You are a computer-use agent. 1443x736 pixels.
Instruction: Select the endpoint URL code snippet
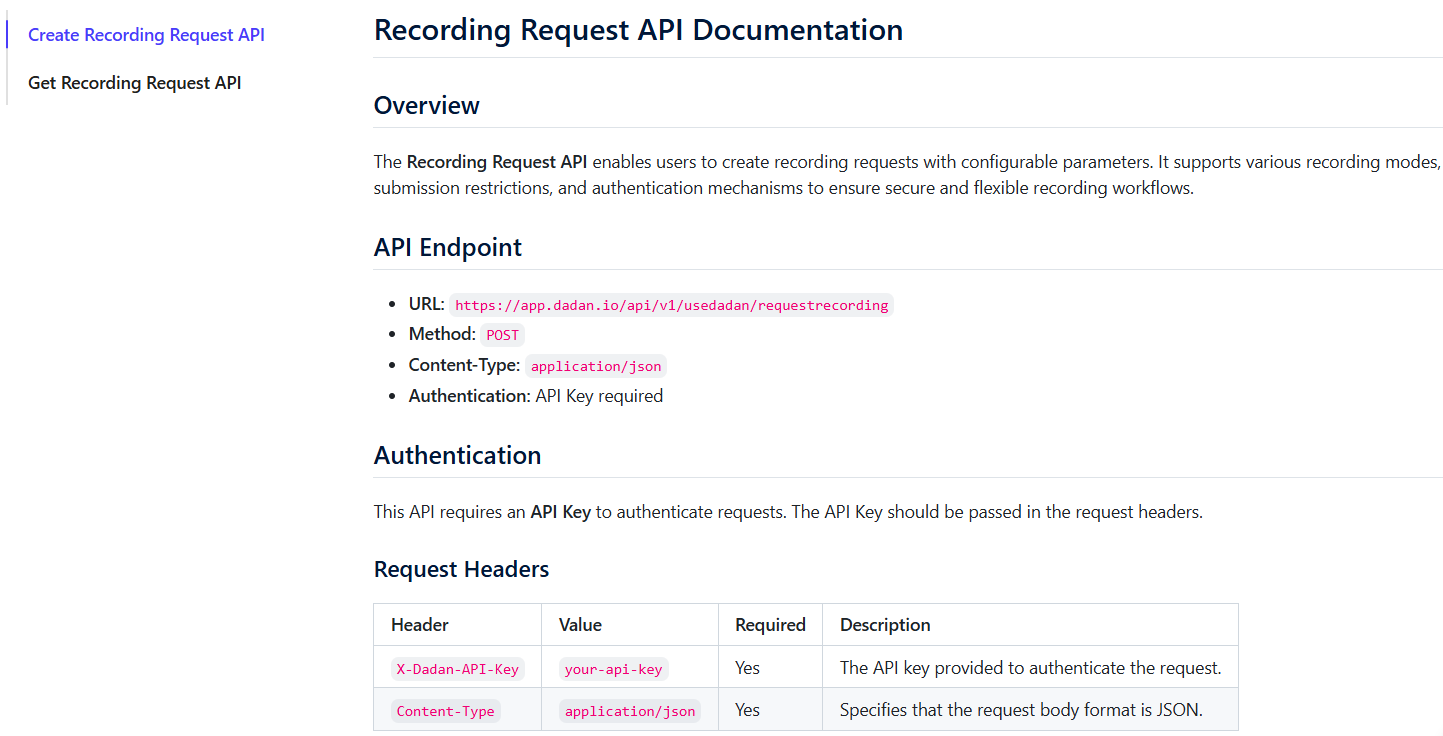[671, 304]
